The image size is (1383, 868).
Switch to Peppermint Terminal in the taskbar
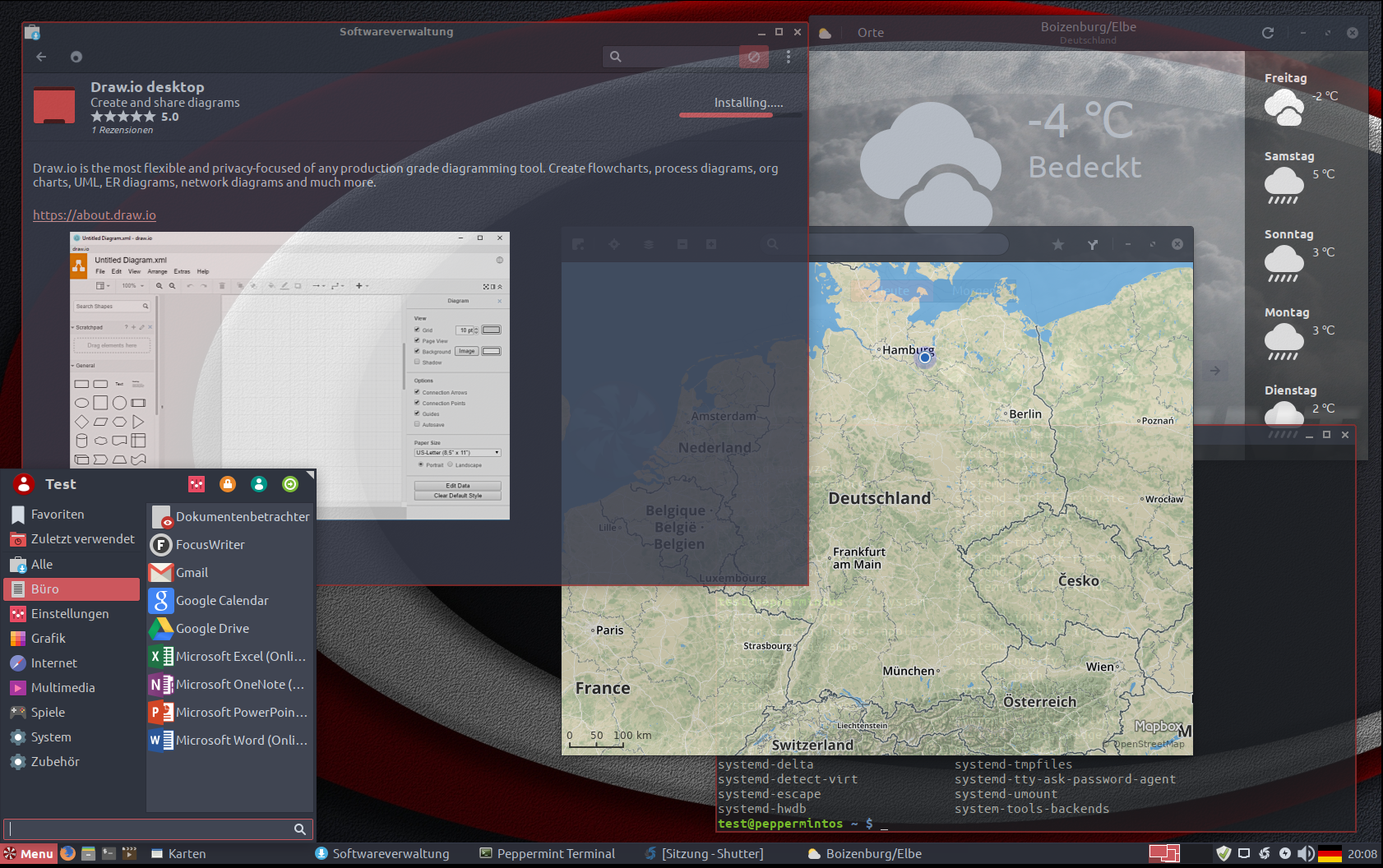[548, 854]
